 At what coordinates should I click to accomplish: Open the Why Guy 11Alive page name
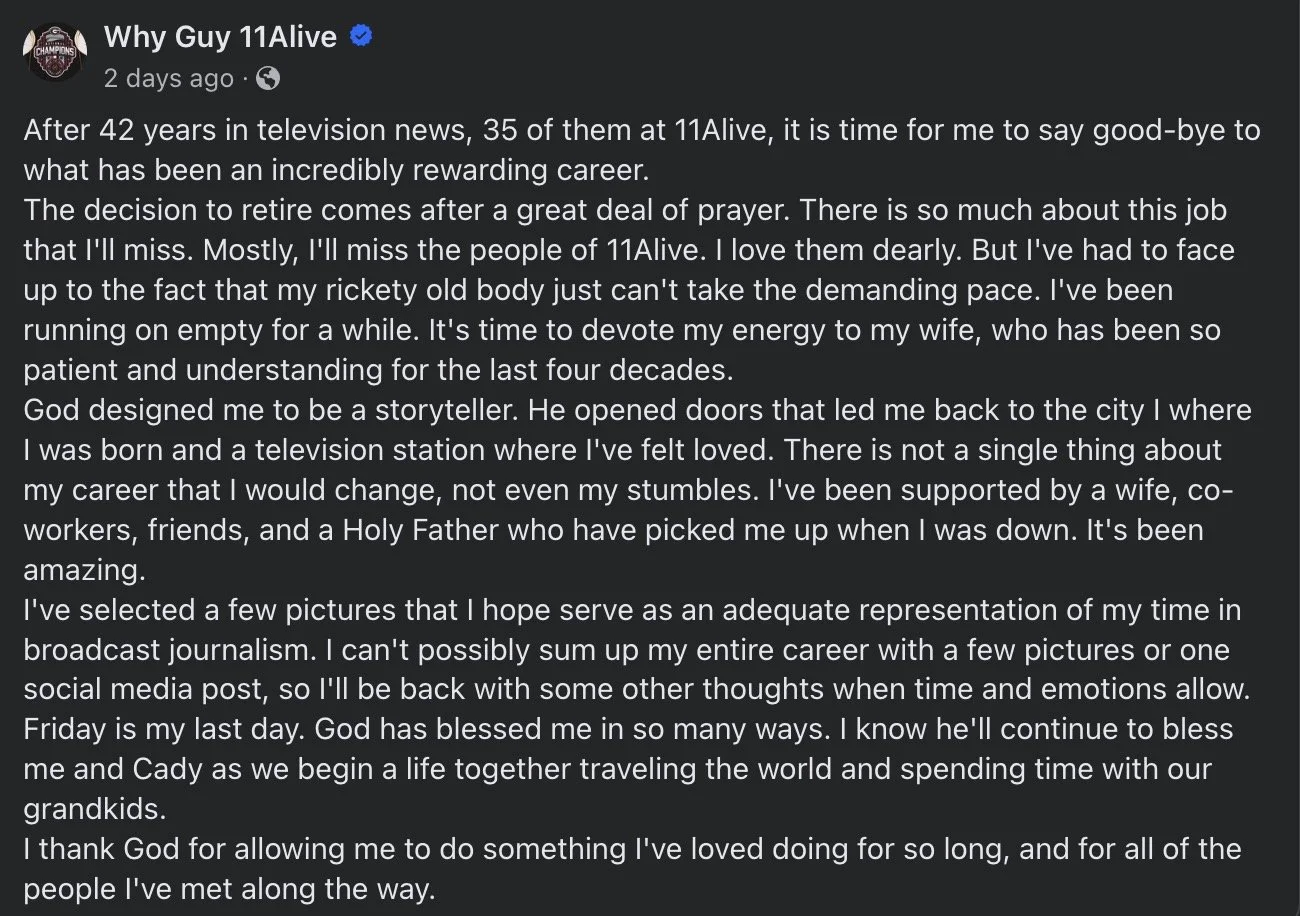(220, 38)
